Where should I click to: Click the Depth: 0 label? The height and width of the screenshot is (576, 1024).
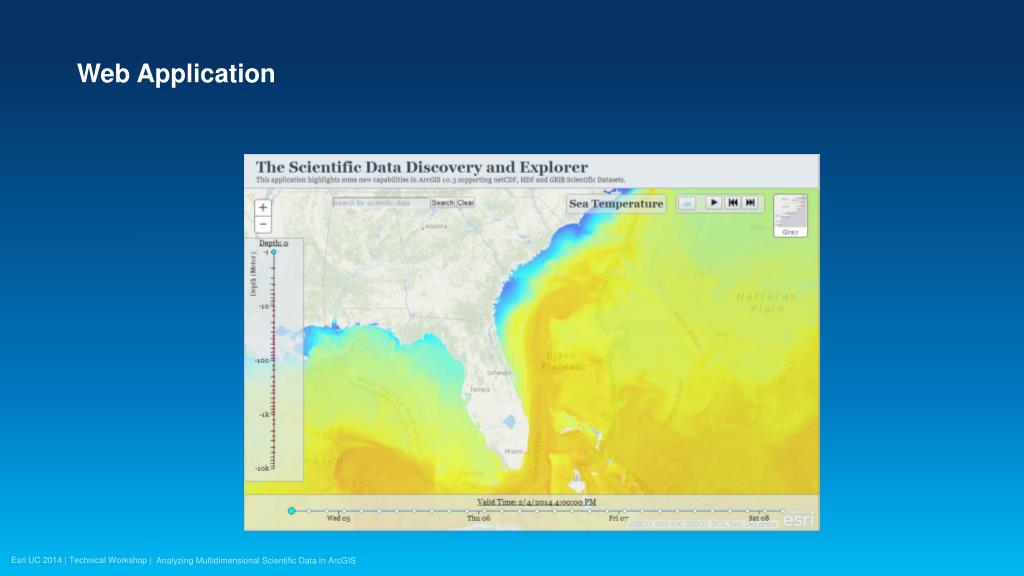pyautogui.click(x=274, y=243)
